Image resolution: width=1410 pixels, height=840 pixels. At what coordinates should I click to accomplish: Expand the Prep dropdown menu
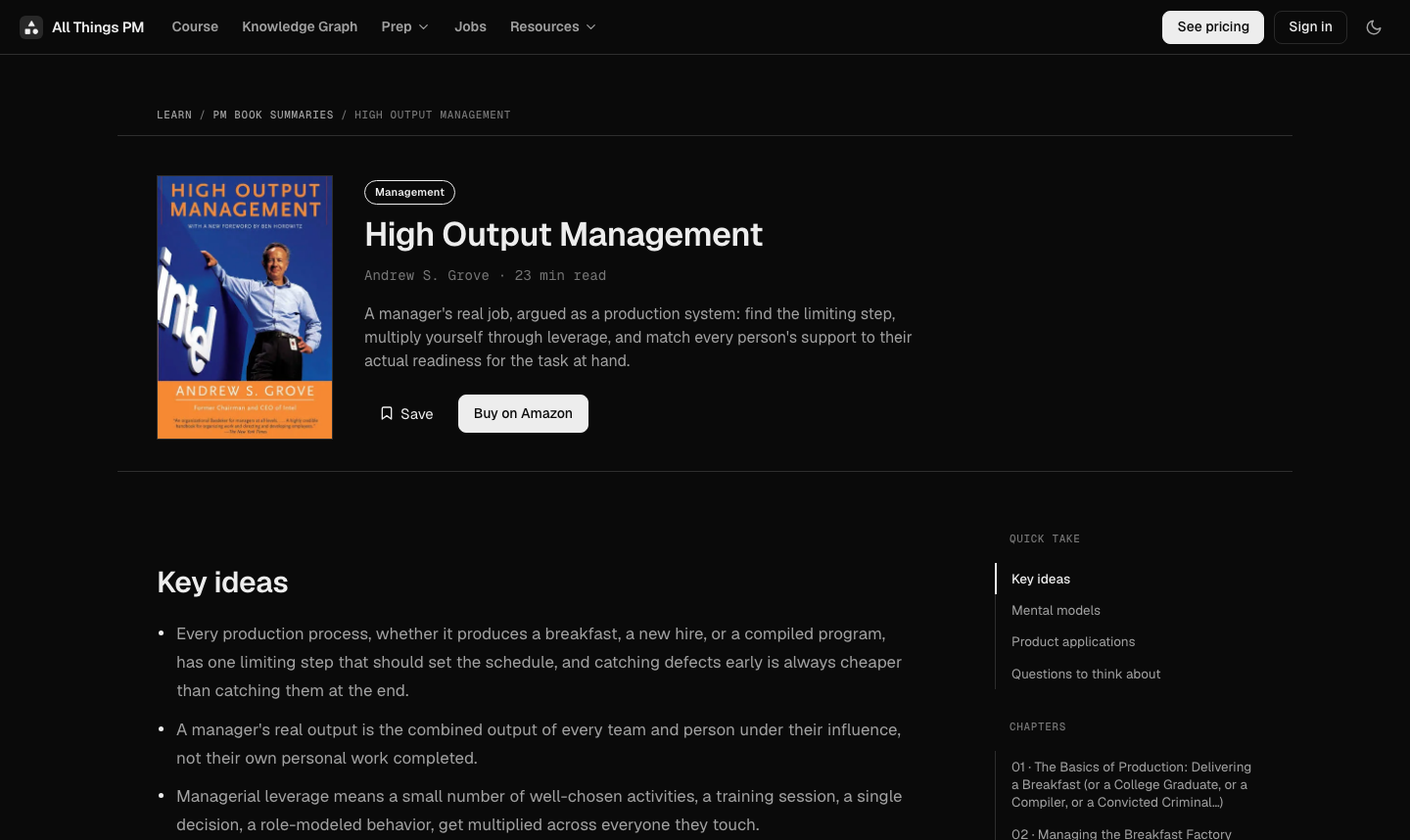coord(405,26)
